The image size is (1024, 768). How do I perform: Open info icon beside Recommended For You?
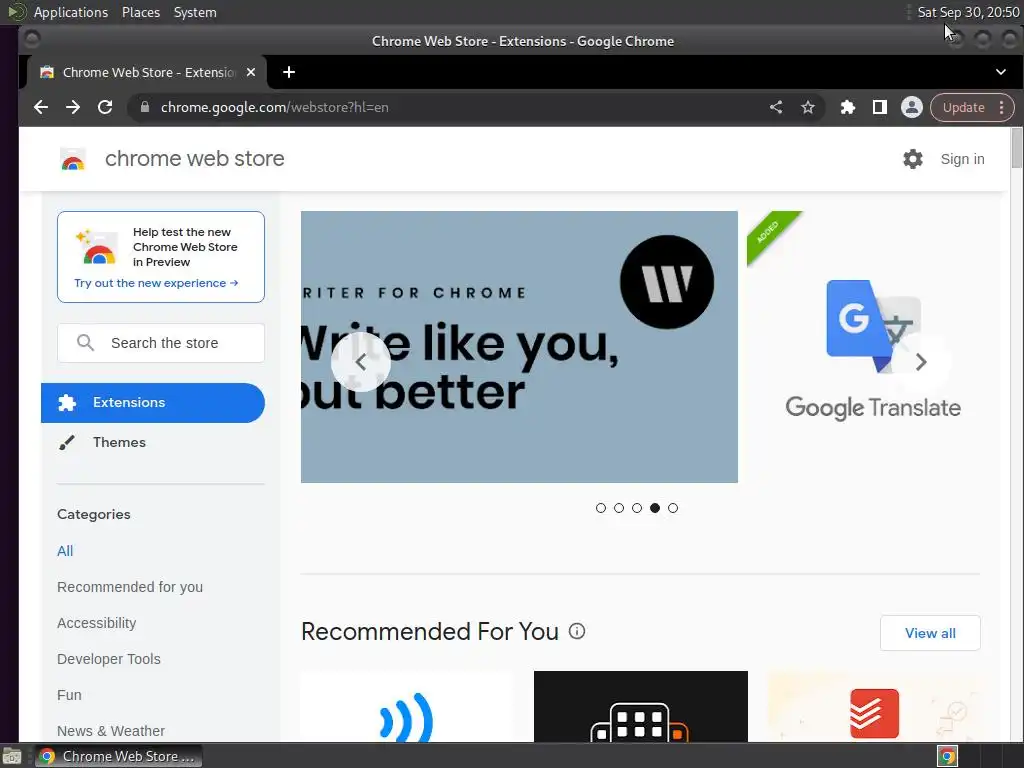pyautogui.click(x=577, y=631)
